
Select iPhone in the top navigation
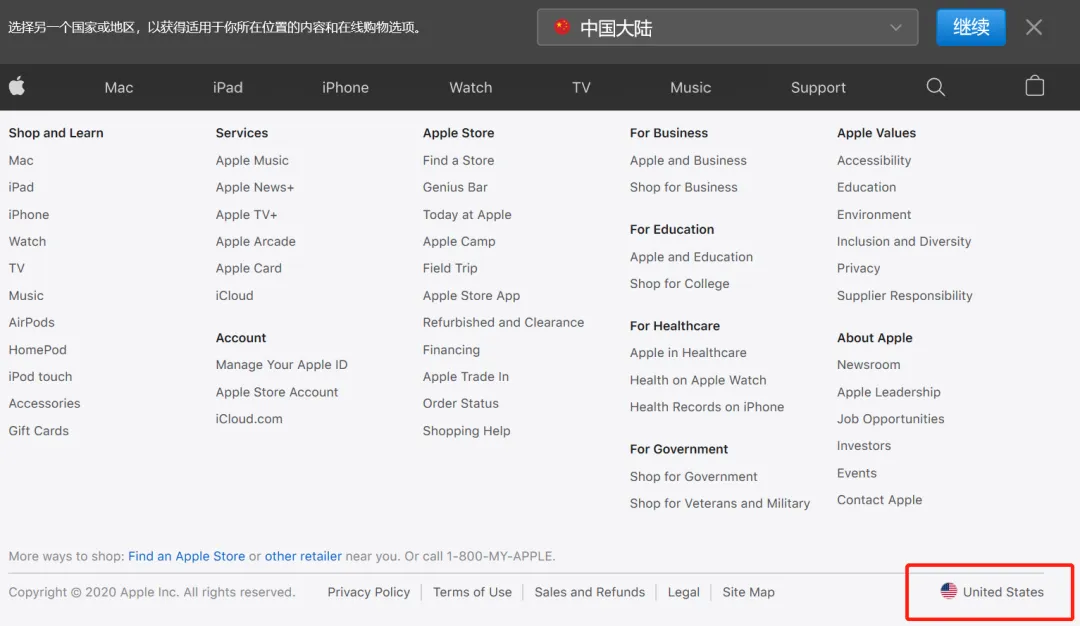click(x=345, y=87)
